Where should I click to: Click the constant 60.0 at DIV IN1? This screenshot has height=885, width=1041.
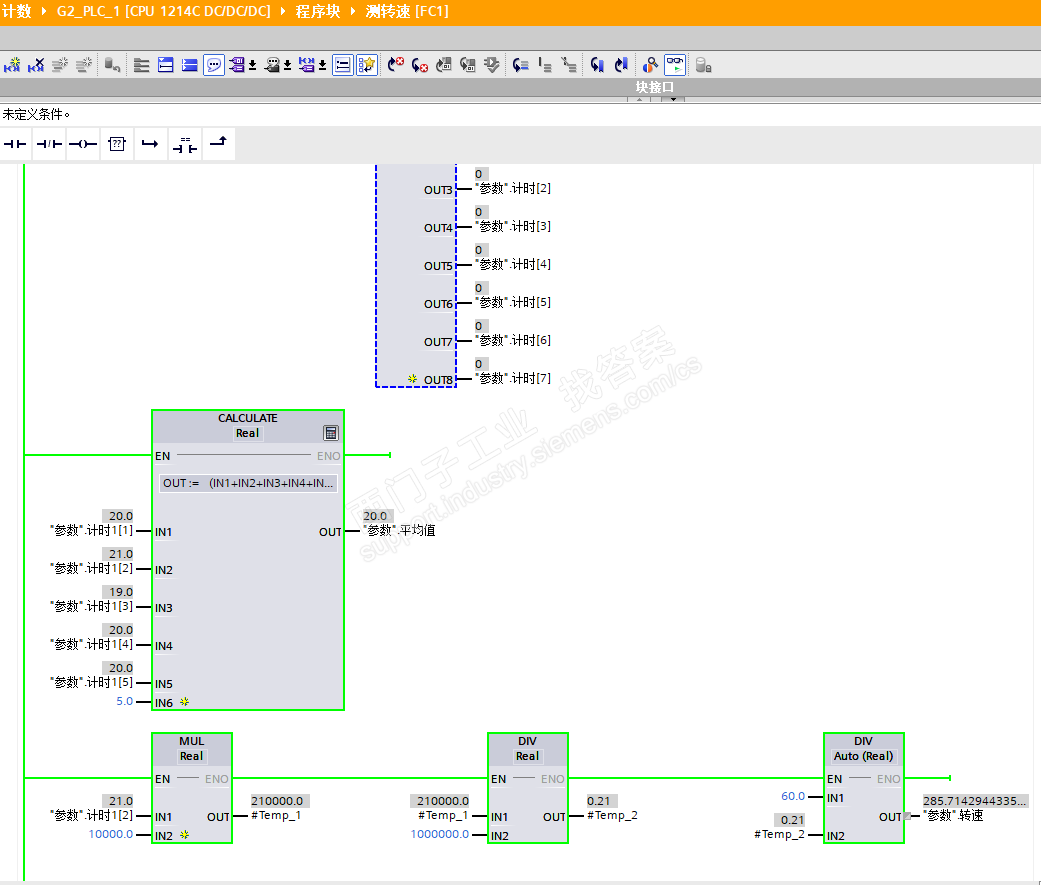pos(793,796)
